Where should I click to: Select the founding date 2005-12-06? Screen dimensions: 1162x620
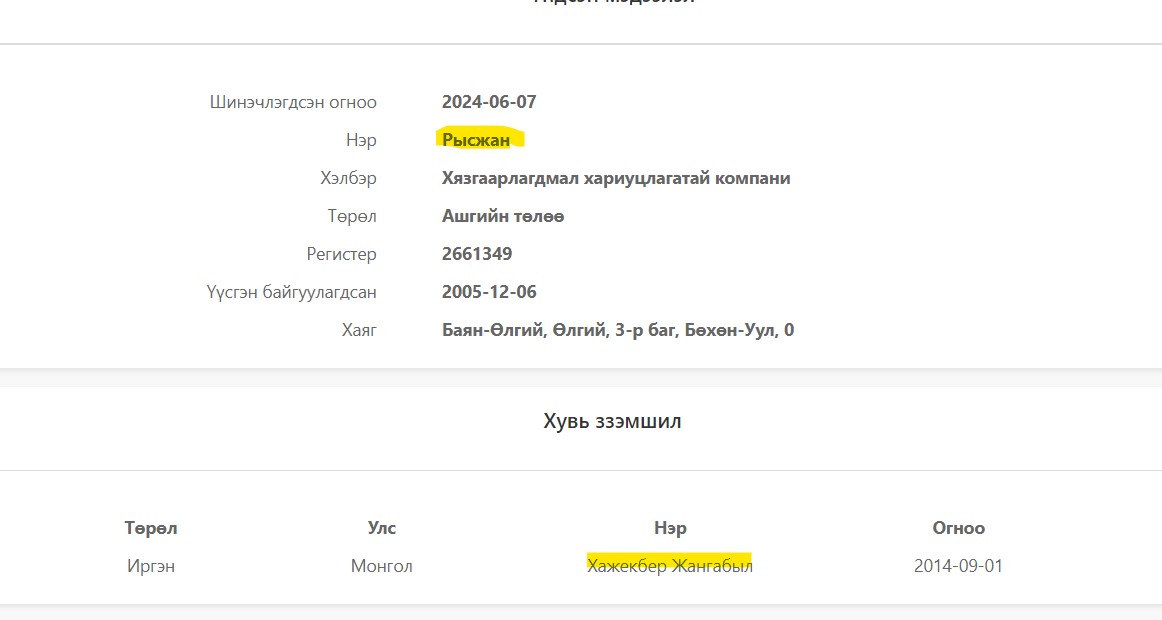point(489,292)
